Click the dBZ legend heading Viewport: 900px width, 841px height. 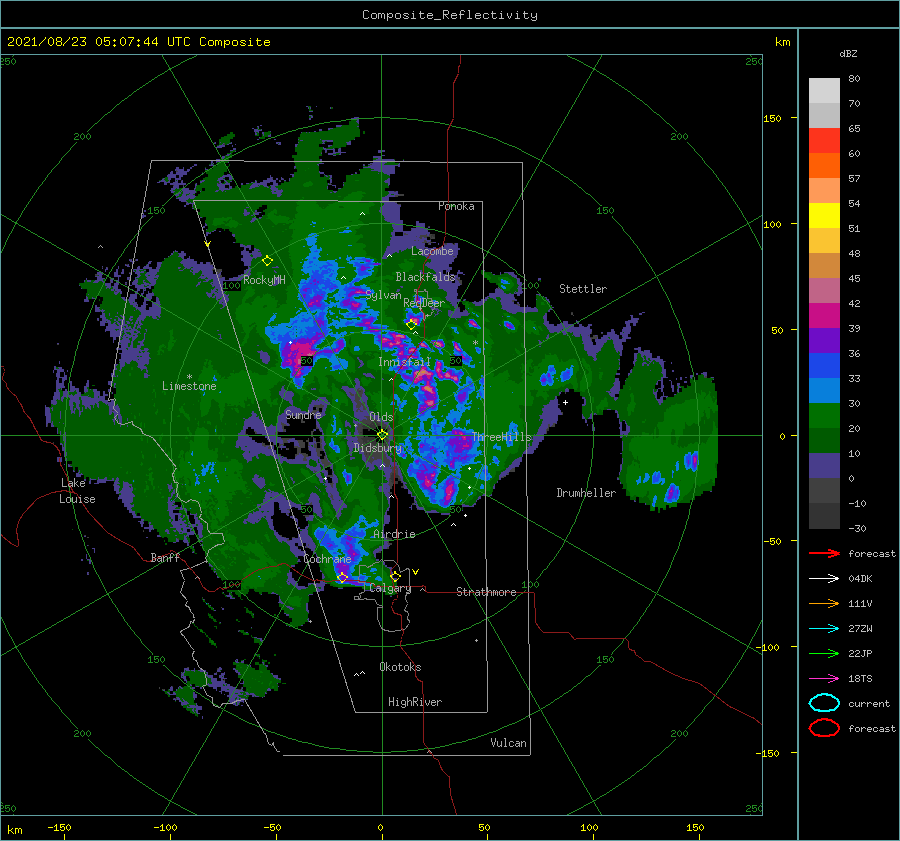(x=848, y=53)
